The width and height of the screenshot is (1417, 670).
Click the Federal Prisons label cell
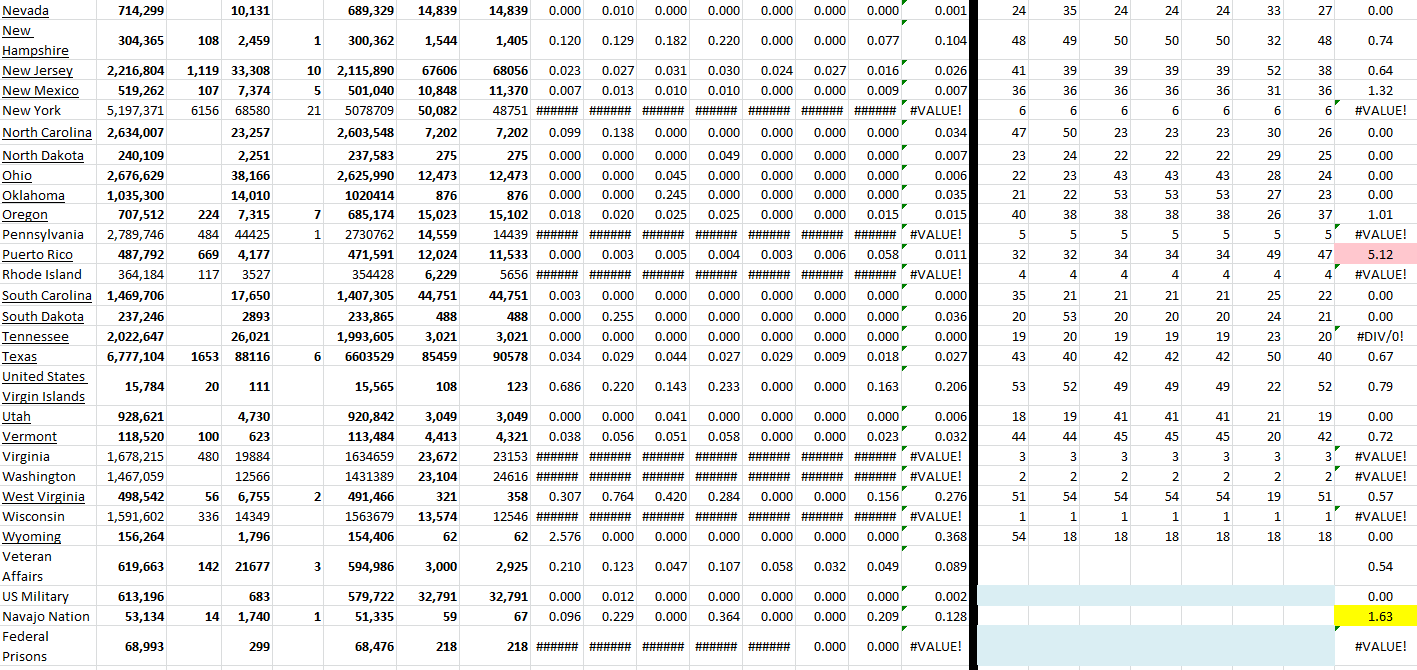(x=28, y=645)
